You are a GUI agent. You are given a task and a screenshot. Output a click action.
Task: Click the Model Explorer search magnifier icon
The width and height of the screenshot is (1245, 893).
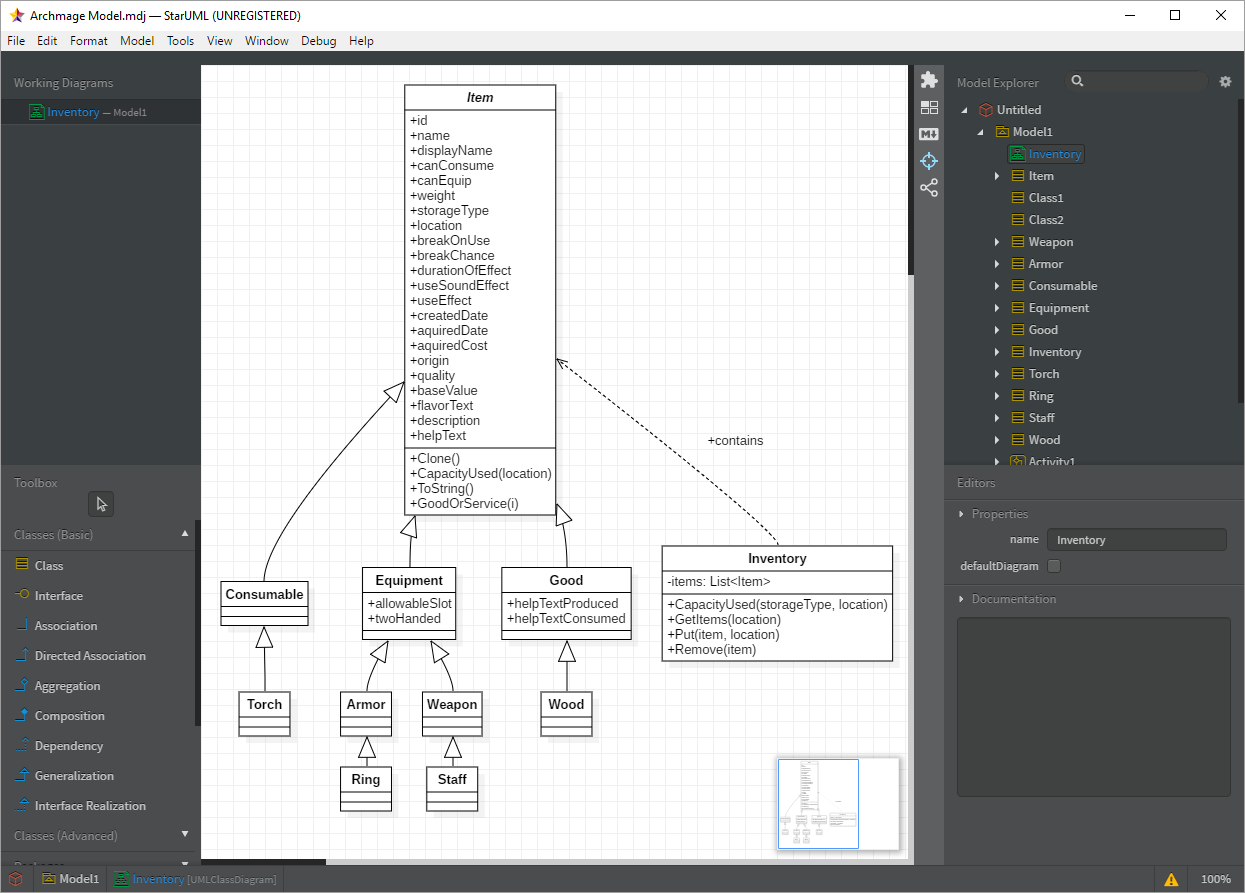1077,81
